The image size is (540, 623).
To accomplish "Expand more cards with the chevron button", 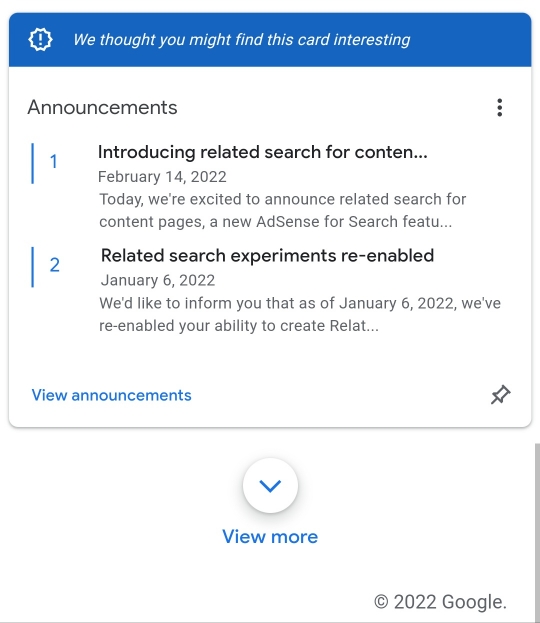I will (x=270, y=486).
